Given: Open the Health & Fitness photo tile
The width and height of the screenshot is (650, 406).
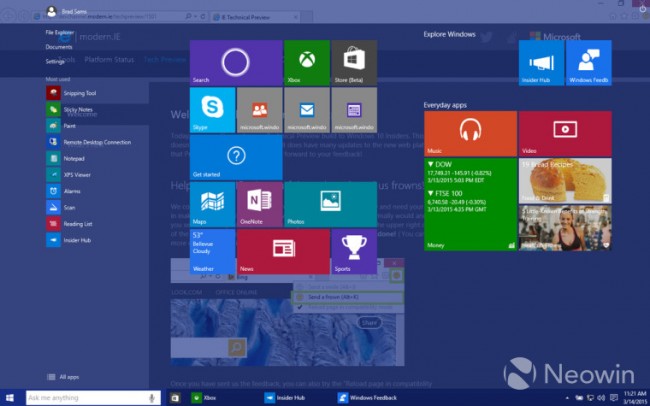Looking at the screenshot, I should [565, 228].
